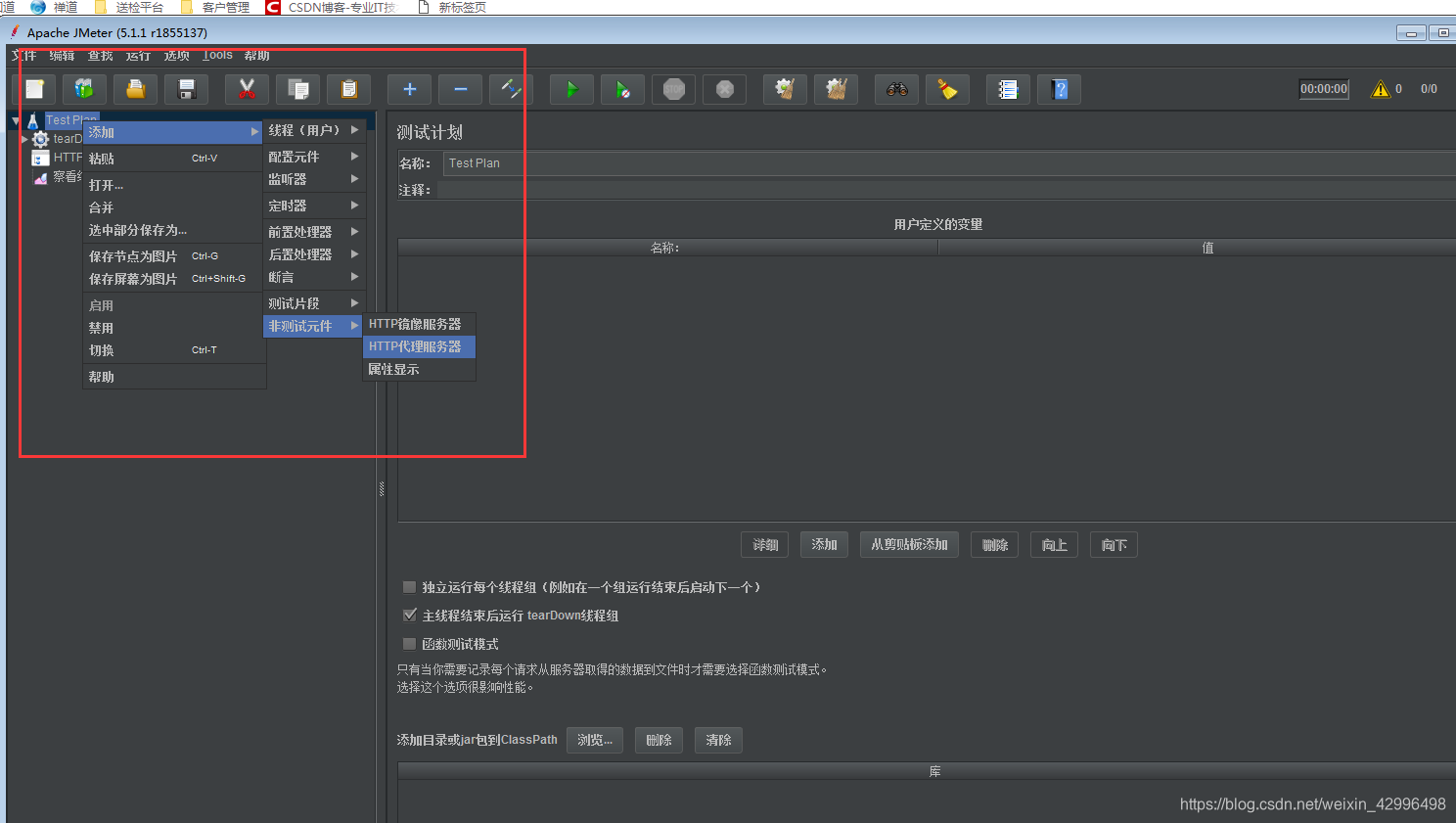The height and width of the screenshot is (823, 1456).
Task: Select the HTTP request tree node icon
Action: [40, 158]
